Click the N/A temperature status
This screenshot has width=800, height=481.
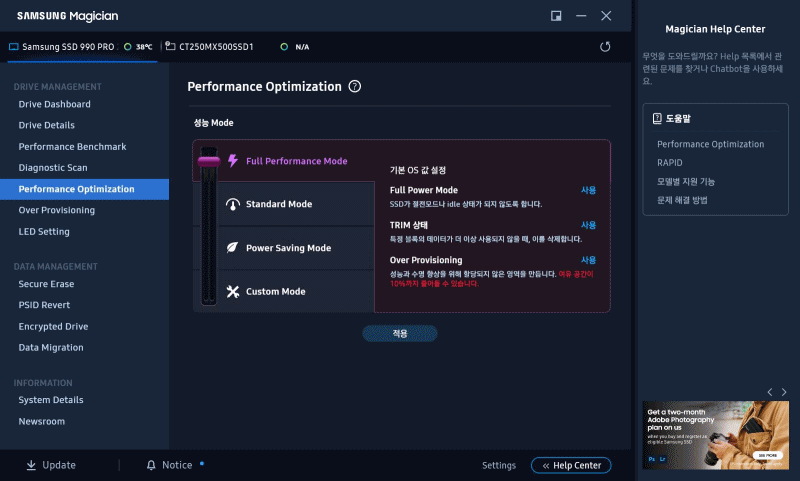tap(302, 47)
